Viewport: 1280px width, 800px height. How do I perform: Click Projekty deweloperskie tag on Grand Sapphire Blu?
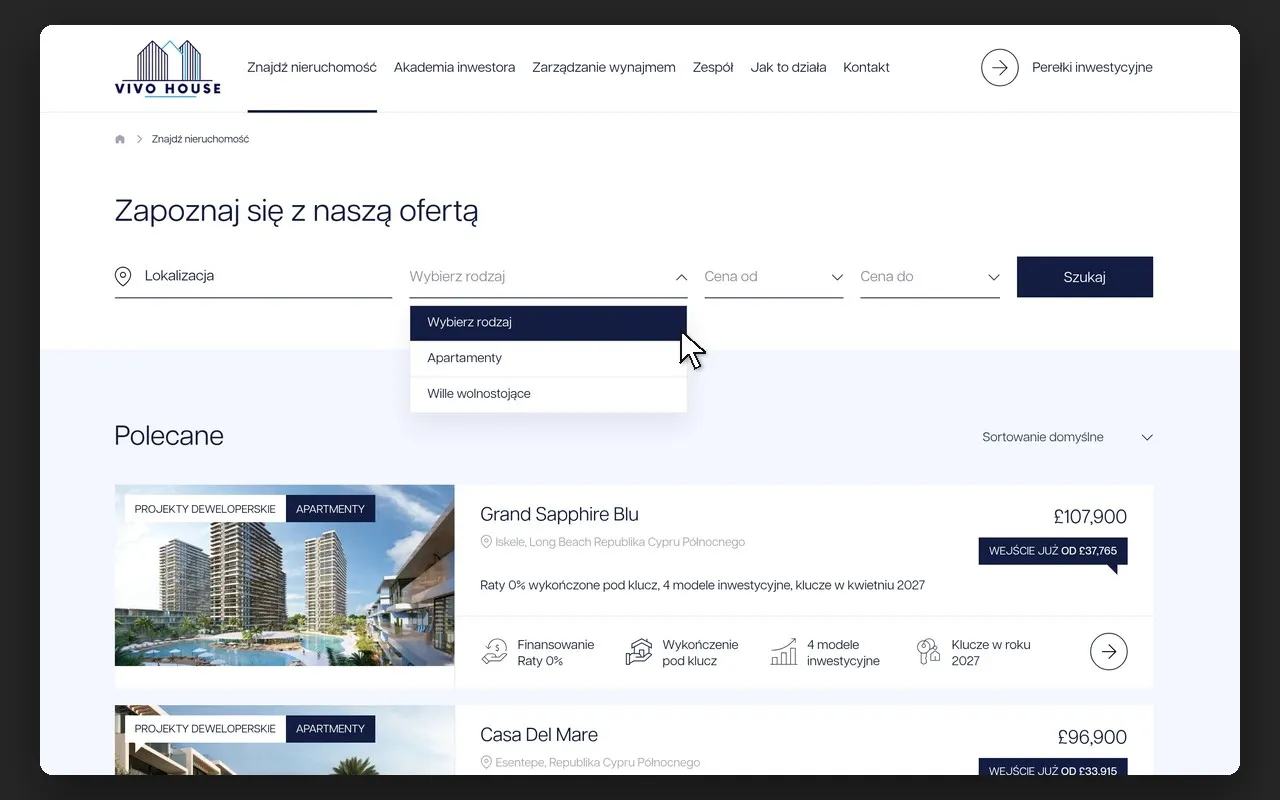[x=205, y=509]
